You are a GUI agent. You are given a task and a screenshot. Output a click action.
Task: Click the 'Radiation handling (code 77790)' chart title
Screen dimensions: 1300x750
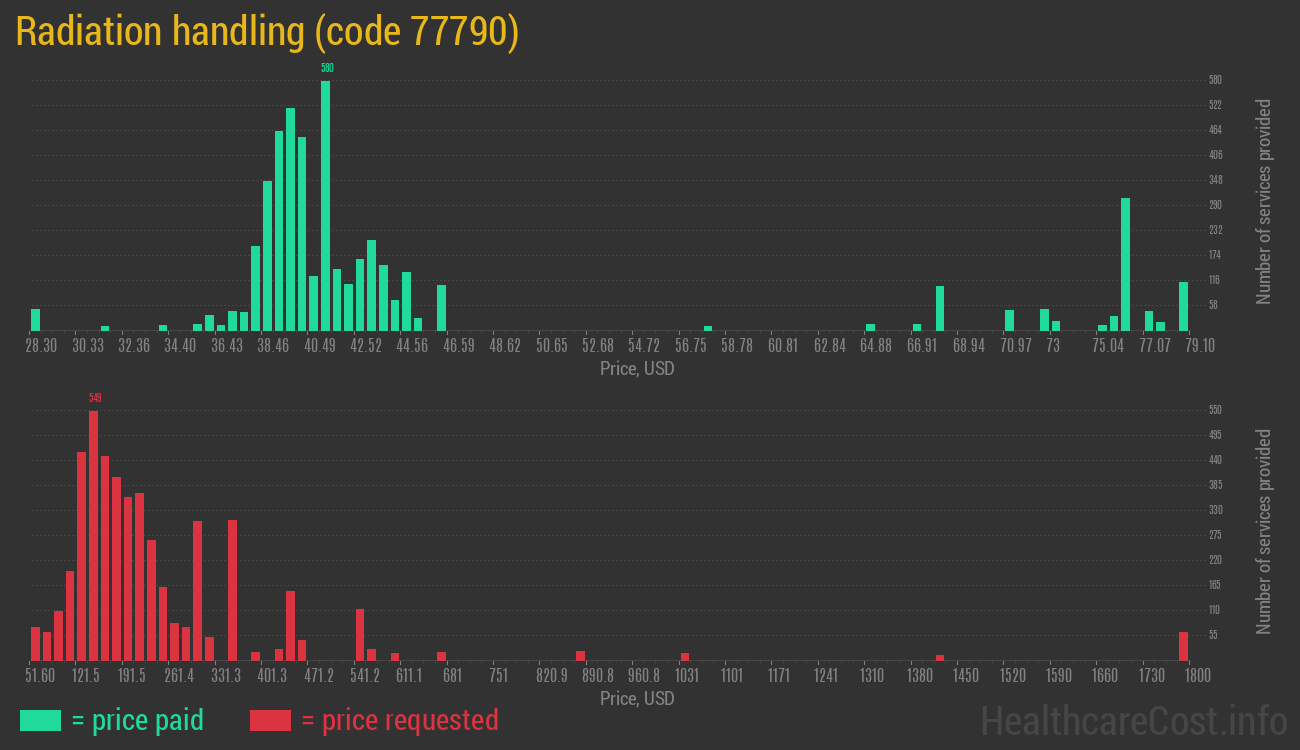[267, 32]
